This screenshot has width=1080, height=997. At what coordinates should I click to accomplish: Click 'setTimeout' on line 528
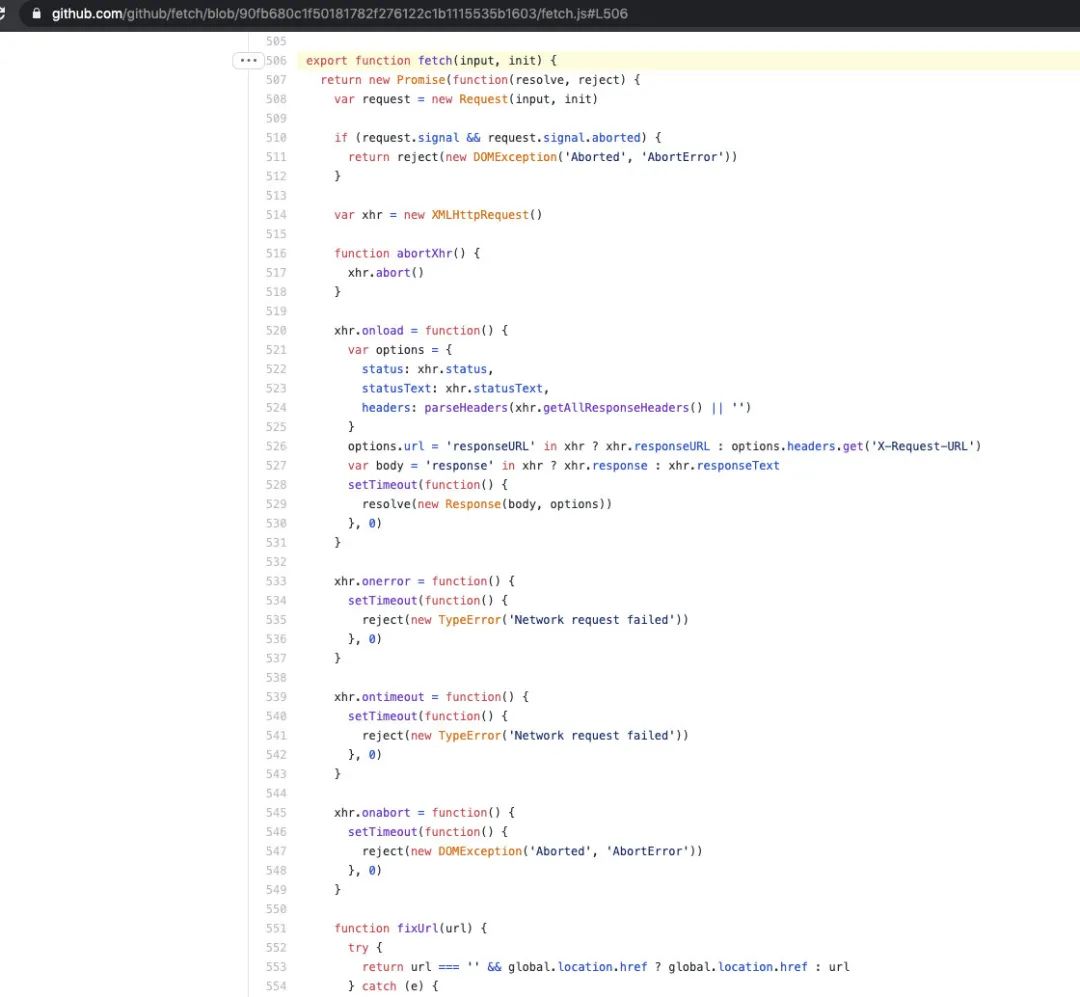(x=382, y=485)
